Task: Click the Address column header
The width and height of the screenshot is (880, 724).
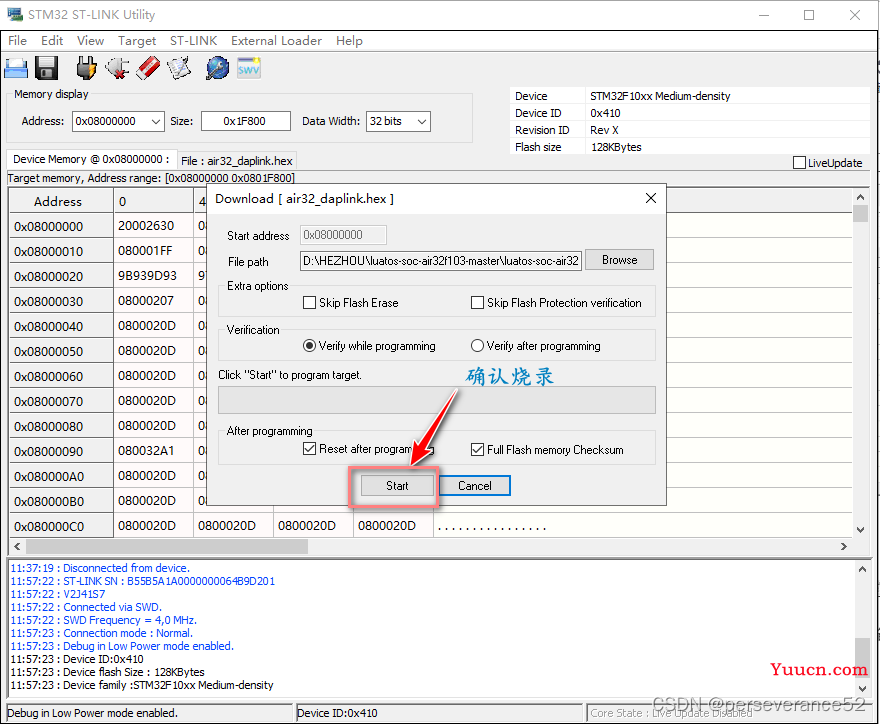Action: tap(61, 201)
